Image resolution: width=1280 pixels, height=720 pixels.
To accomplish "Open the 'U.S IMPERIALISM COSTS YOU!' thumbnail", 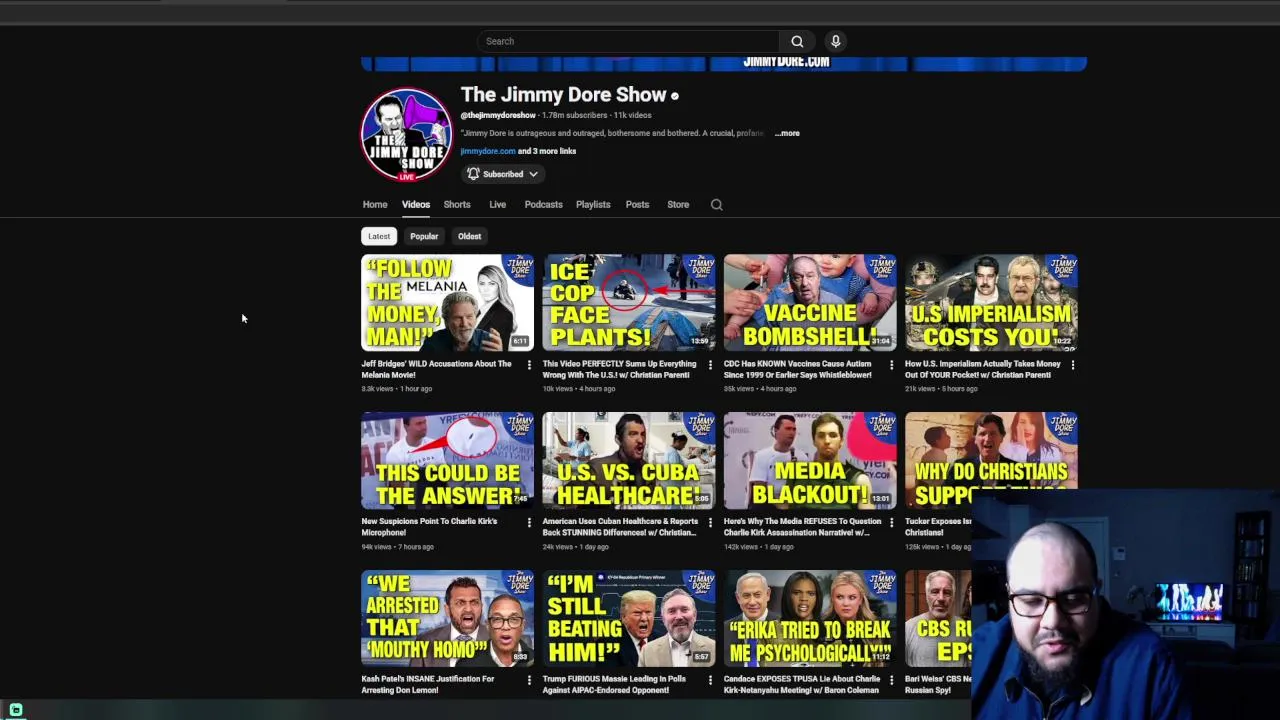I will coord(991,302).
